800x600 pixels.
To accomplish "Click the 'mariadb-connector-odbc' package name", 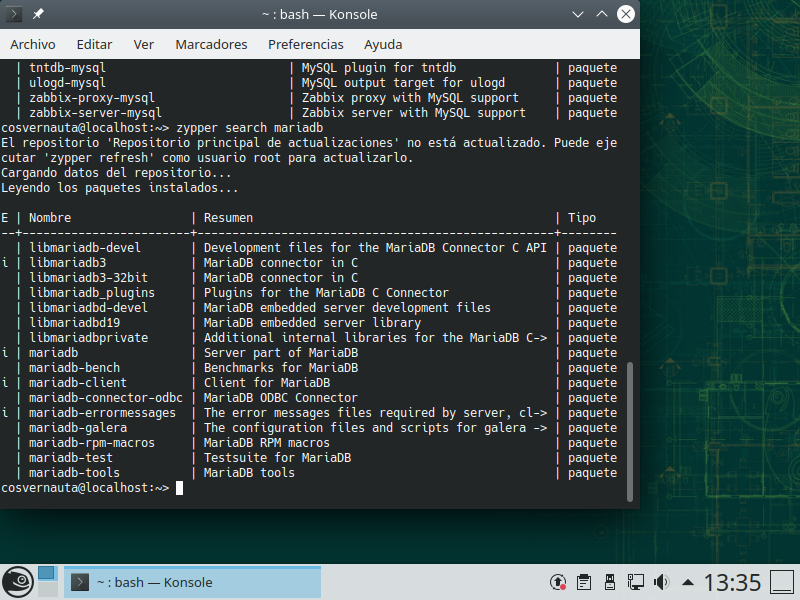I will click(x=106, y=397).
